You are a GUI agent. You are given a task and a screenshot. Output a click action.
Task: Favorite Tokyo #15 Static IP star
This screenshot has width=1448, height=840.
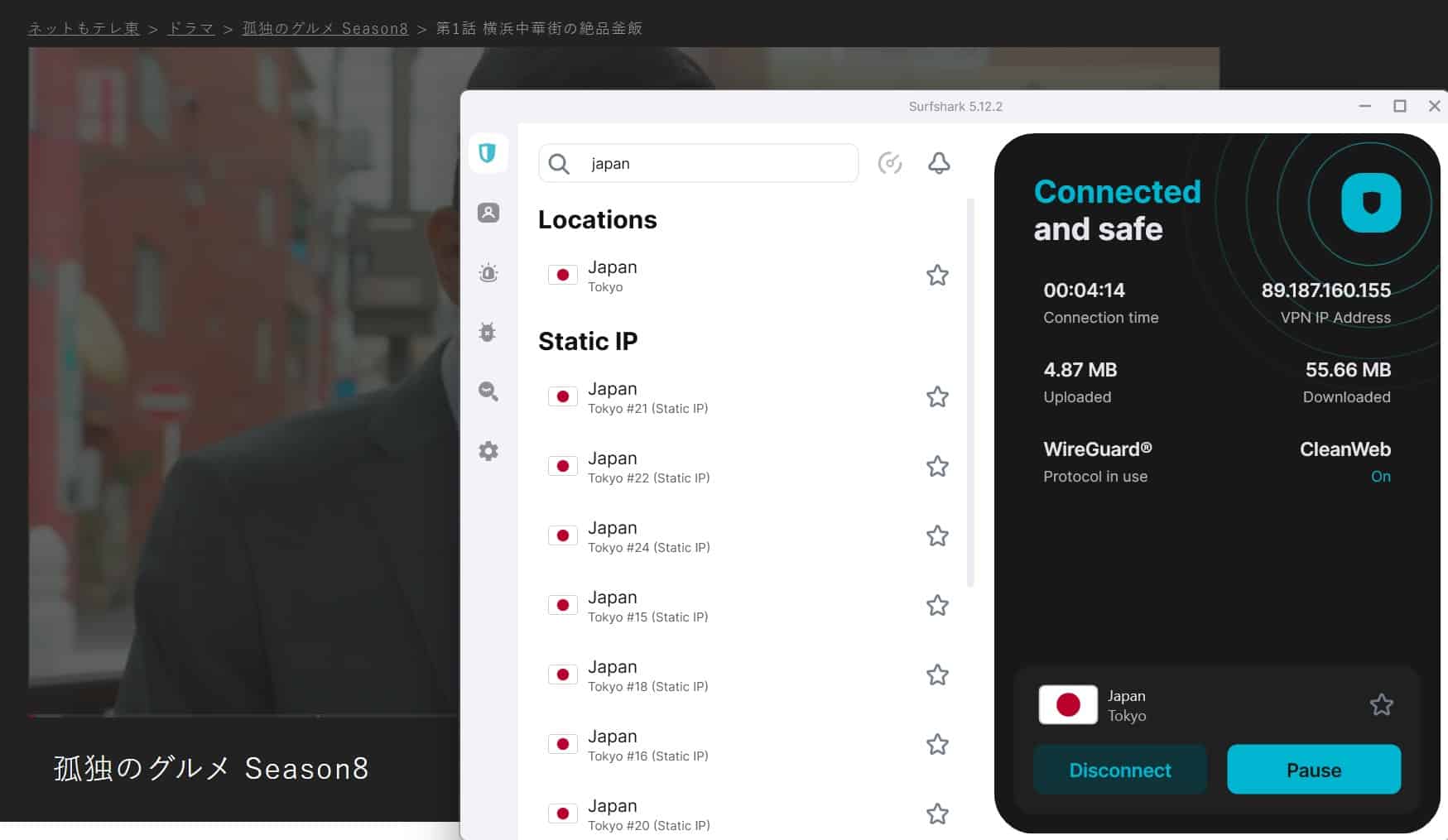[937, 605]
